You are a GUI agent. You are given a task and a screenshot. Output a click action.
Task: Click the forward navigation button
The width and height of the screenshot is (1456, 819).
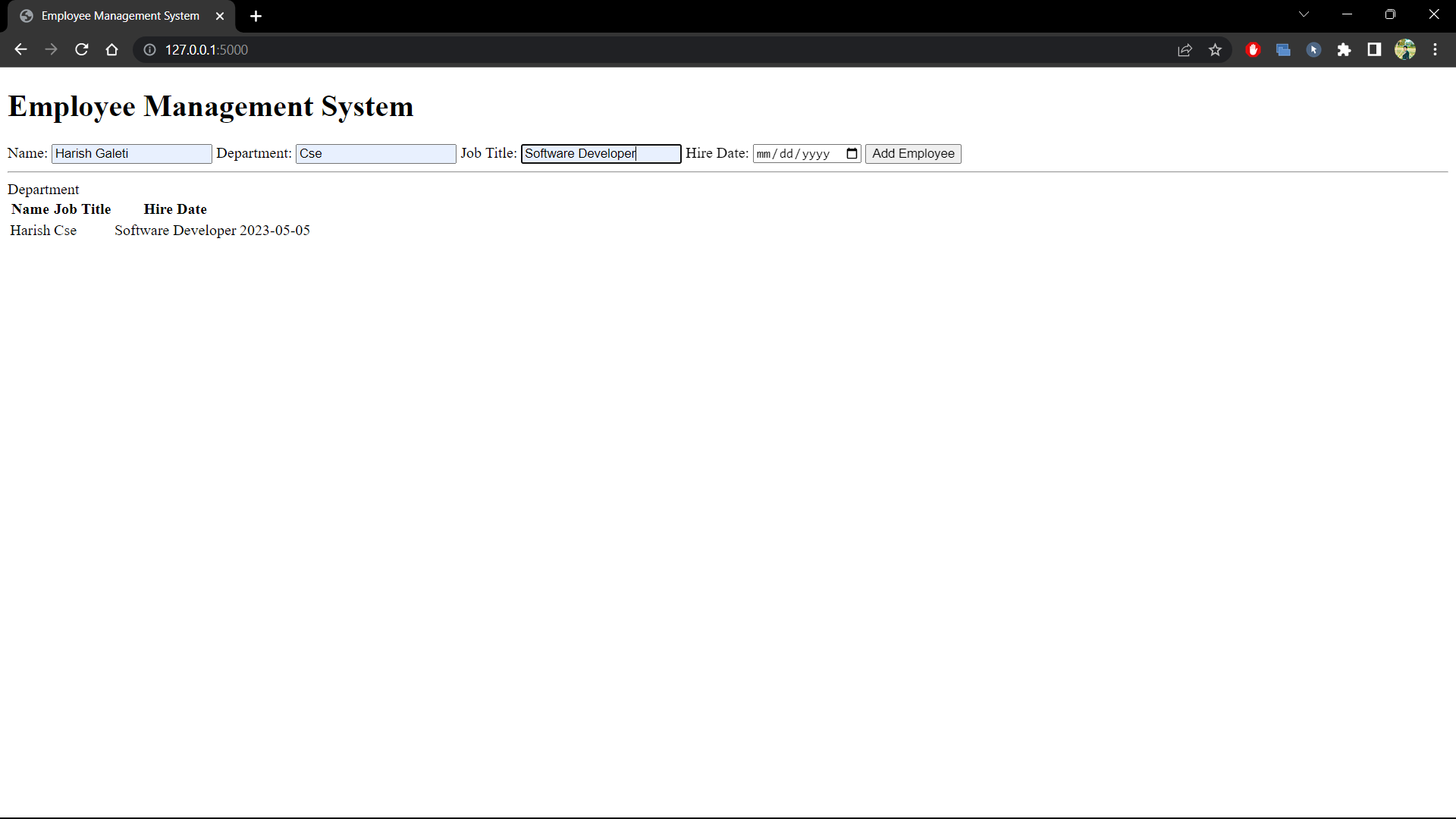pyautogui.click(x=51, y=49)
